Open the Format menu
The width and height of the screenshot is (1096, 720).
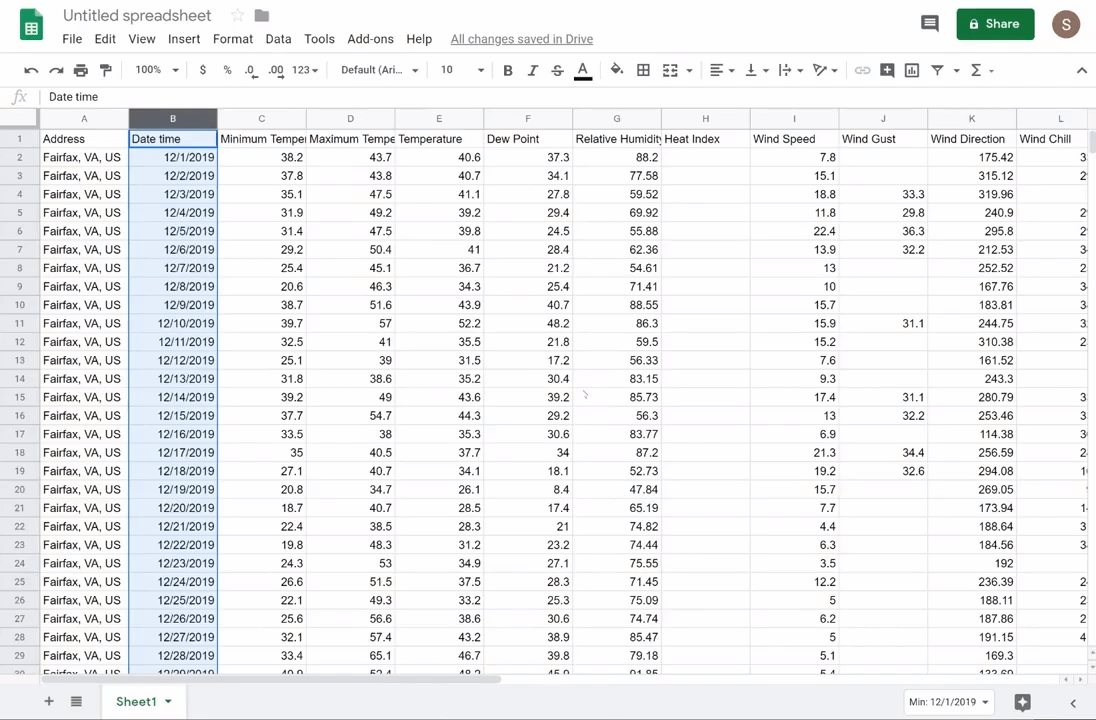[232, 39]
